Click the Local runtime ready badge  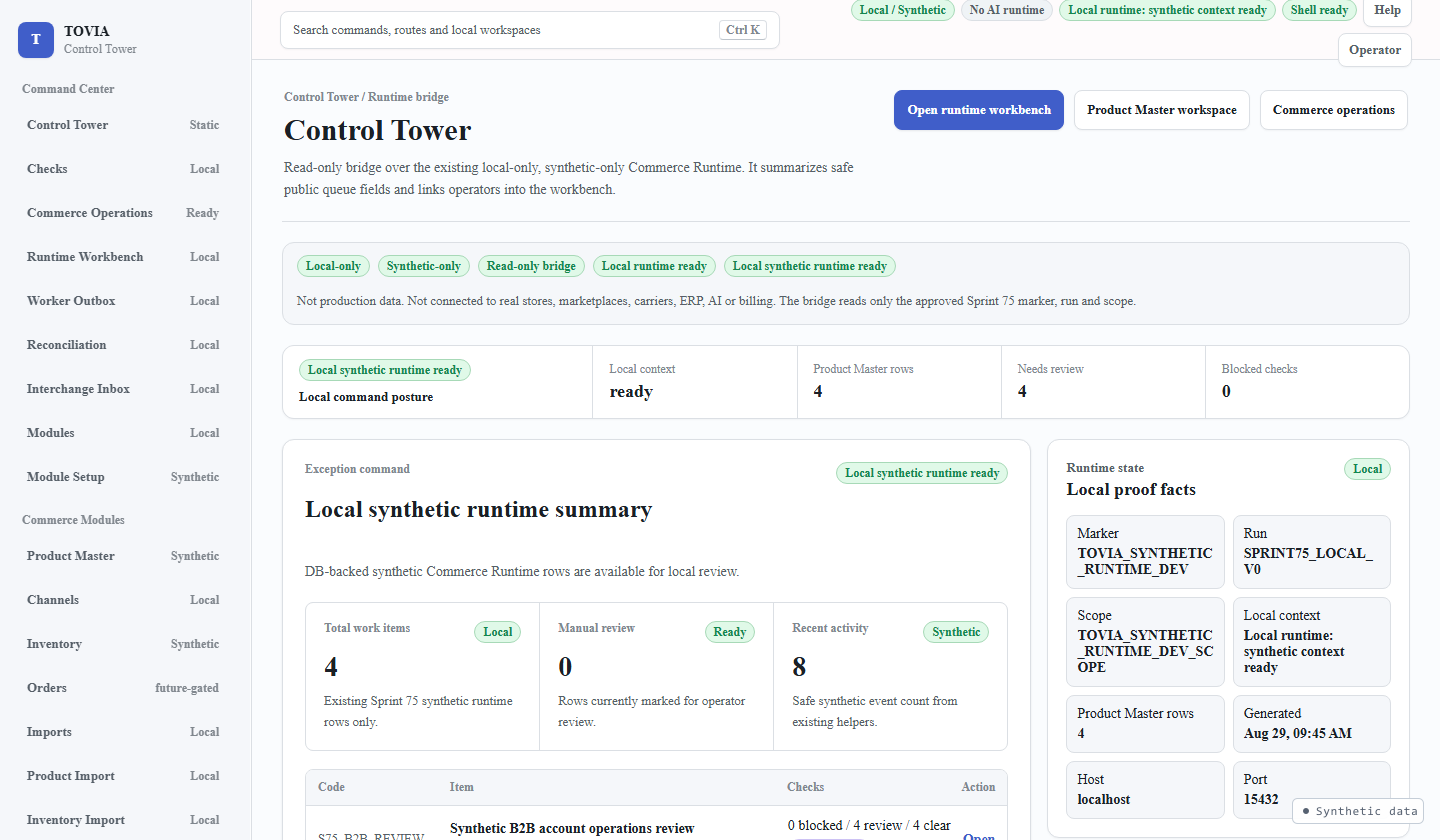(x=654, y=266)
